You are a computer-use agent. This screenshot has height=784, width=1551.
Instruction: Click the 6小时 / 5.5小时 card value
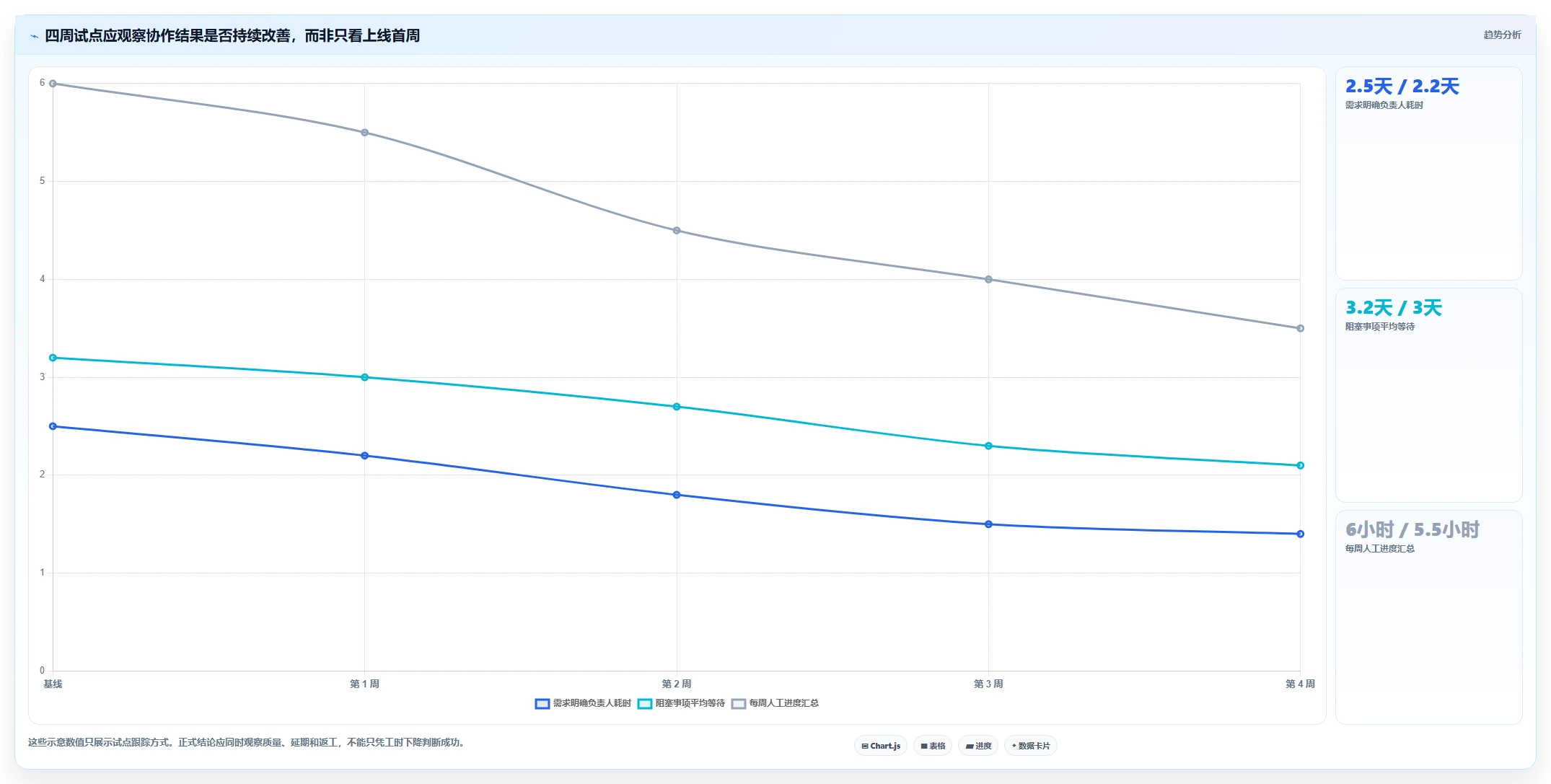point(1412,530)
